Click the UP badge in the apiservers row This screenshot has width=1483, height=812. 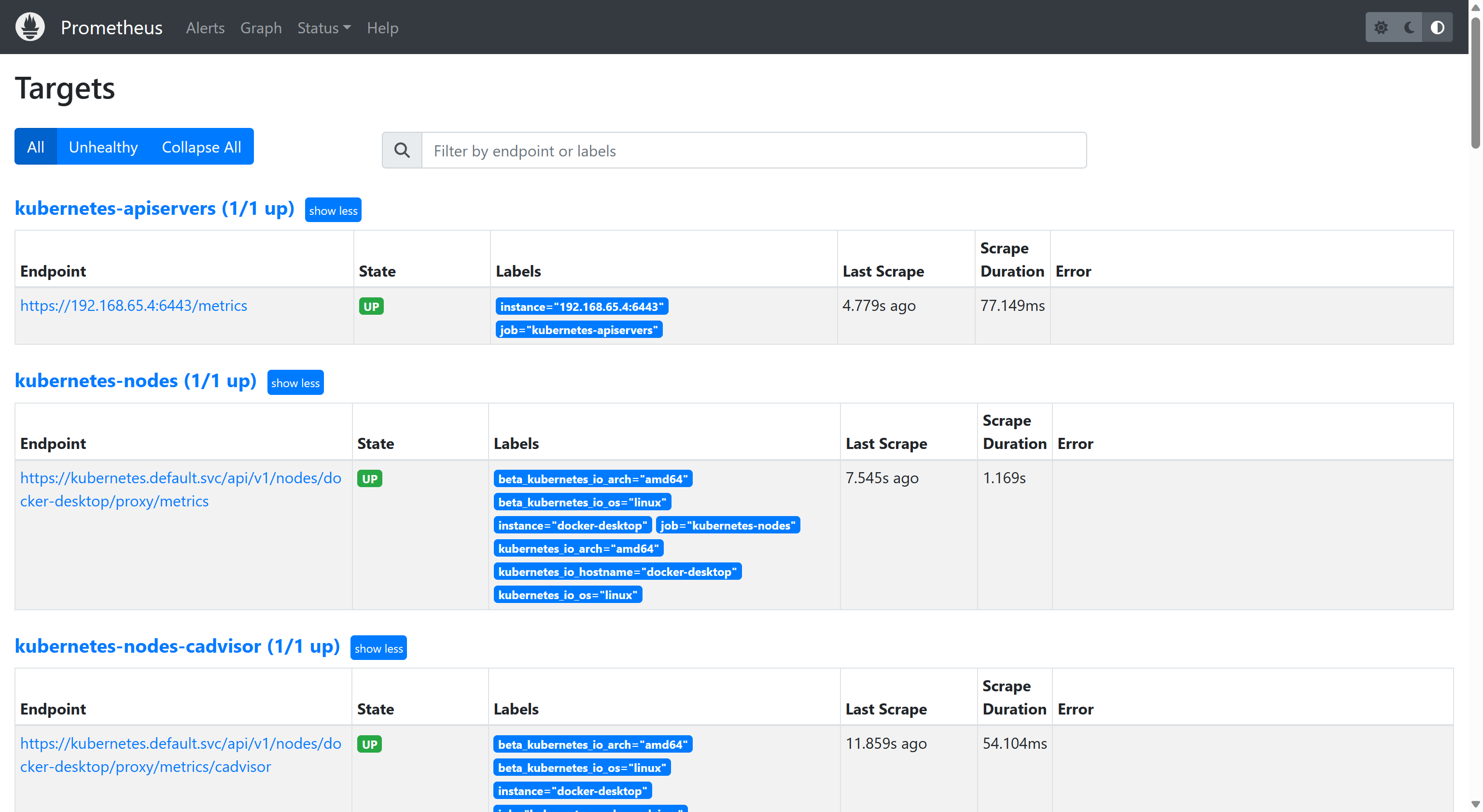(x=371, y=306)
